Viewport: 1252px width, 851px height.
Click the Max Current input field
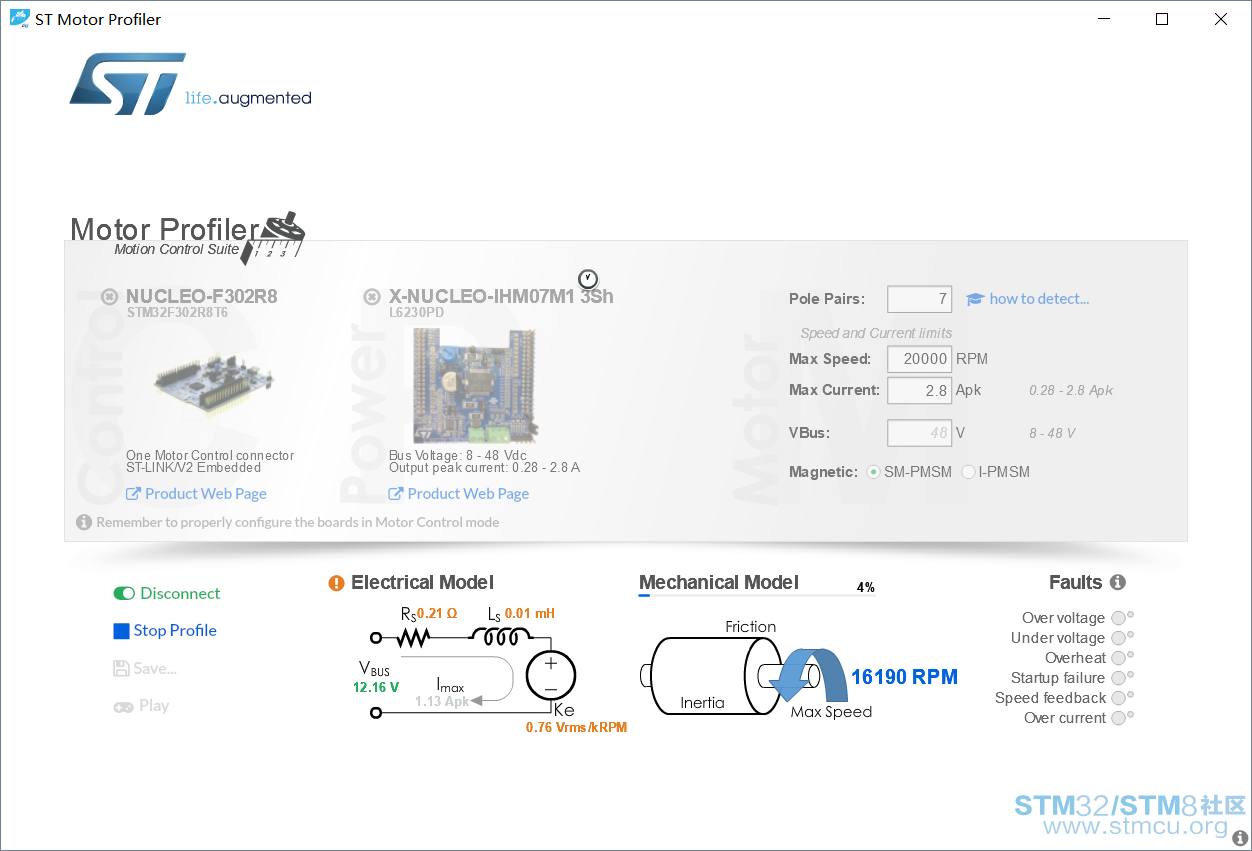tap(919, 390)
